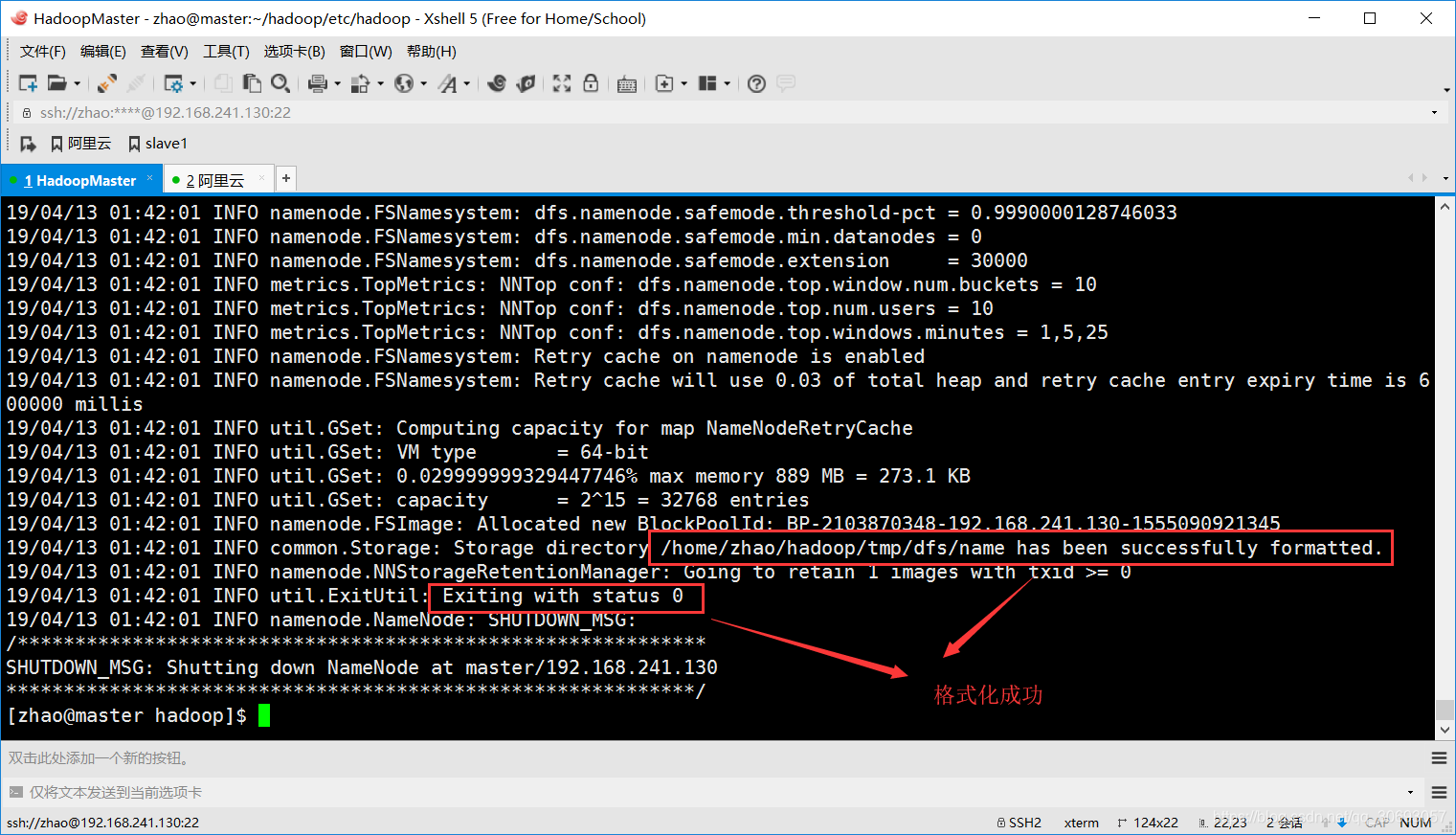Open sessions via the folder icon
Viewport: 1456px width, 835px height.
click(x=57, y=83)
